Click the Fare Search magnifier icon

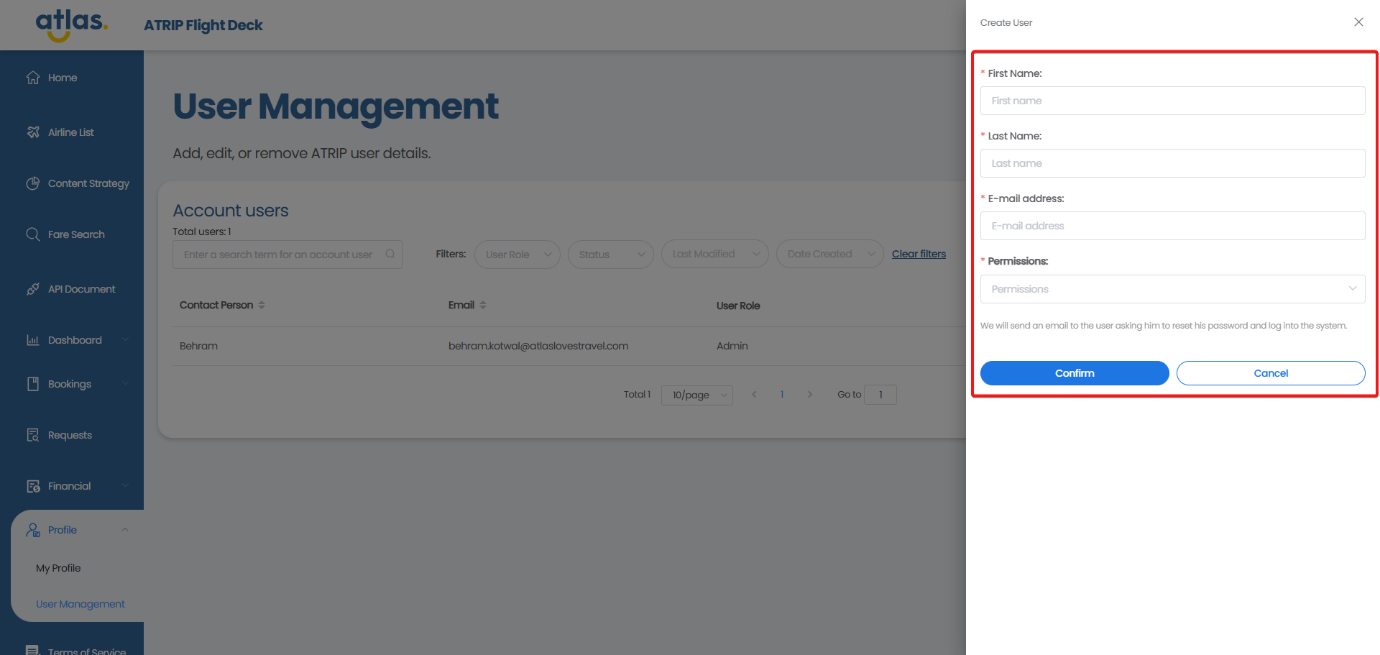[x=33, y=235]
